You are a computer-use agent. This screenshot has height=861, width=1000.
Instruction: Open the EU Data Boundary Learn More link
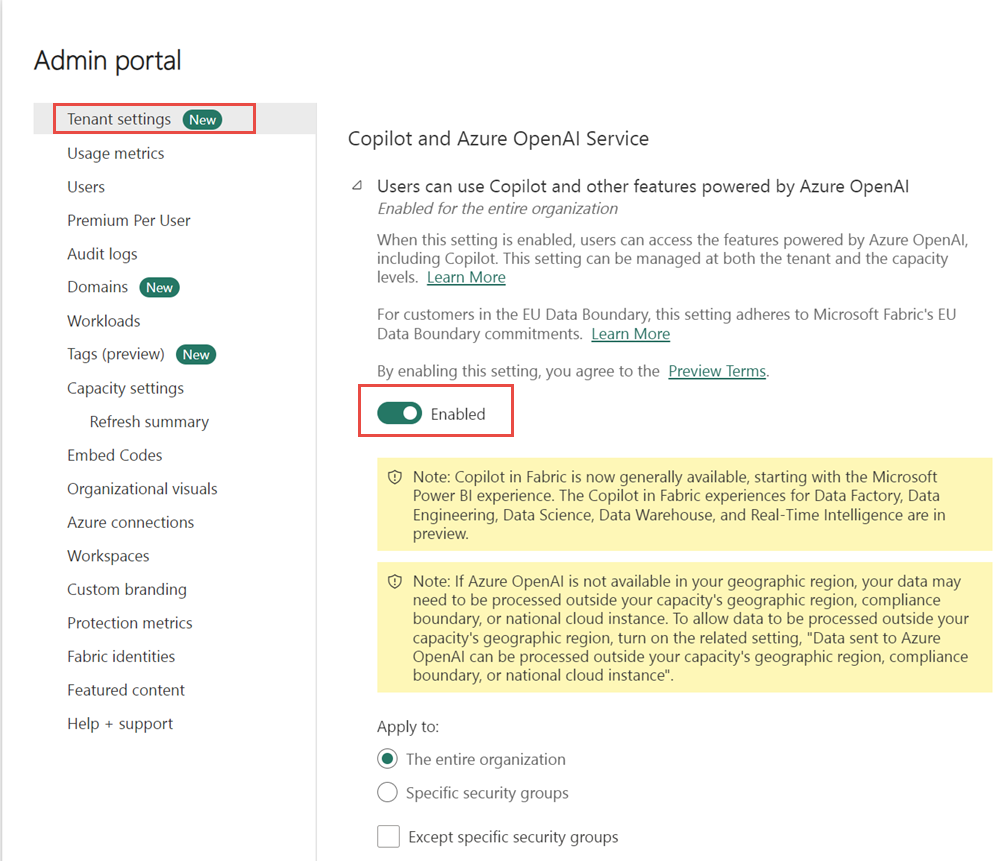[630, 334]
